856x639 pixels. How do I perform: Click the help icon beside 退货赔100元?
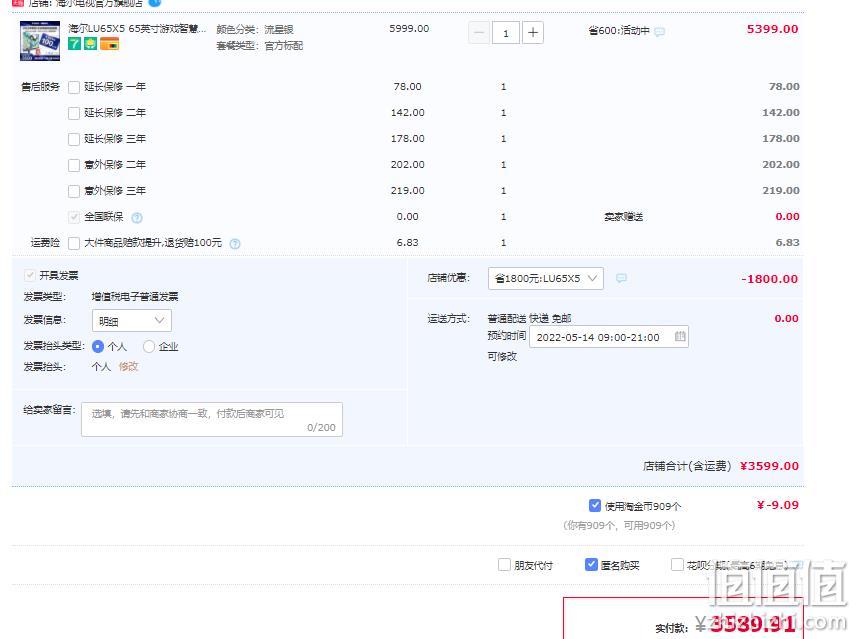[x=235, y=244]
